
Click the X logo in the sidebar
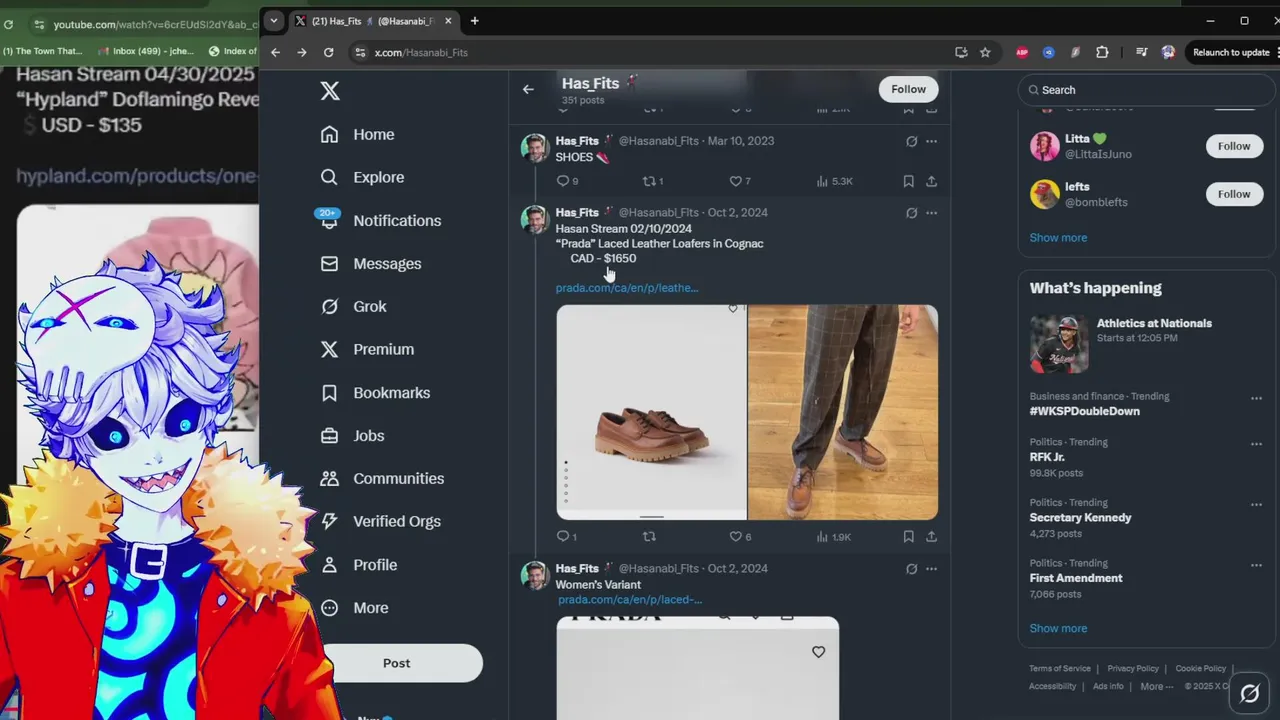[330, 91]
